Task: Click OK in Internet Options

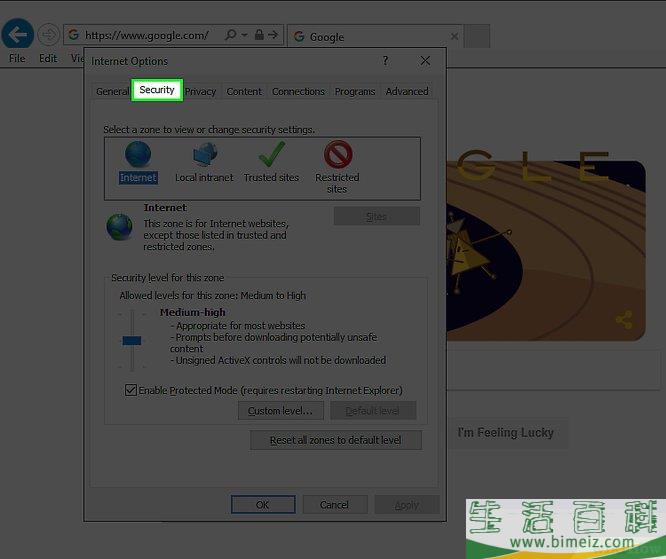Action: coord(263,505)
